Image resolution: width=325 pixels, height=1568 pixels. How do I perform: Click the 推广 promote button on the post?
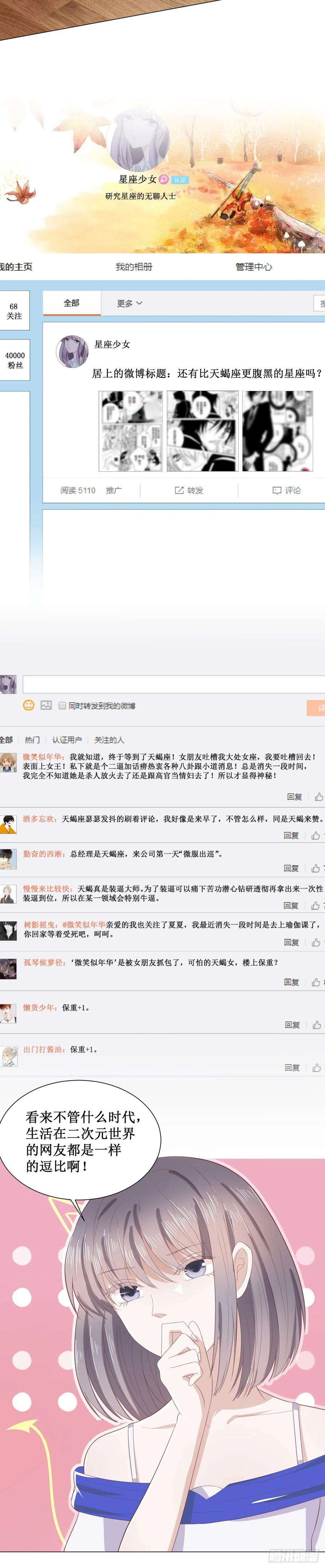[x=114, y=490]
